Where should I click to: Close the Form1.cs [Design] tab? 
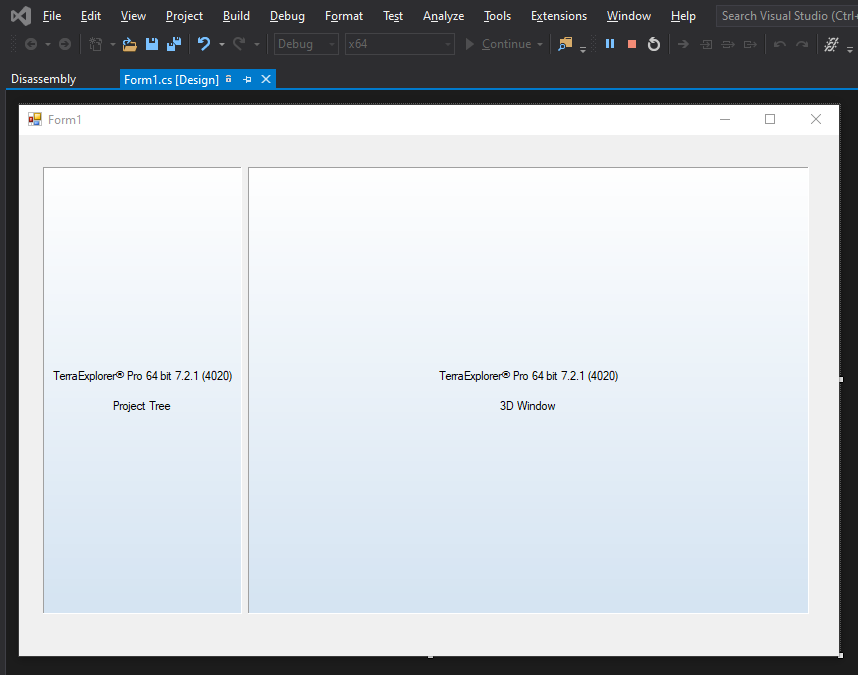(x=266, y=79)
